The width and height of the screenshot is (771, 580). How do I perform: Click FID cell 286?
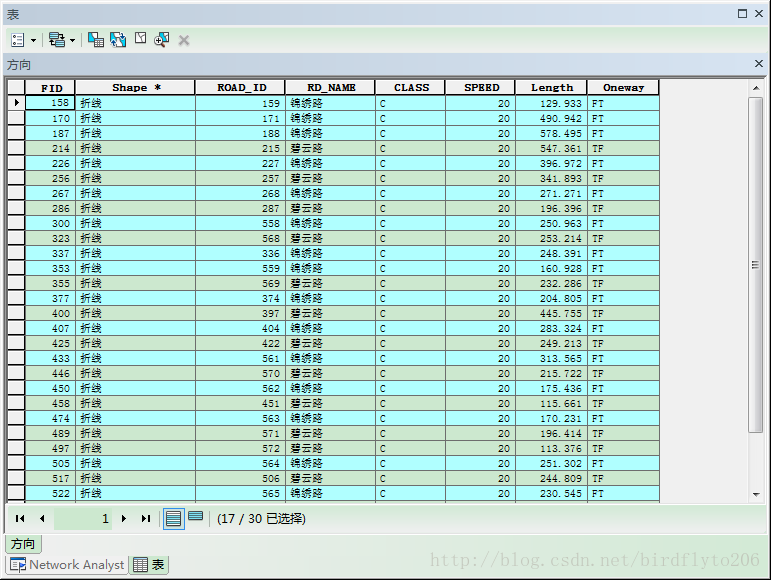coord(50,208)
